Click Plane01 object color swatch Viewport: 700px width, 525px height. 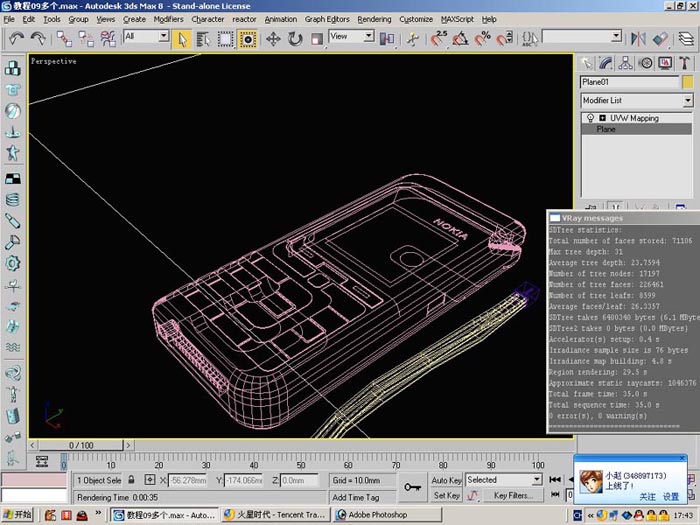[x=688, y=82]
